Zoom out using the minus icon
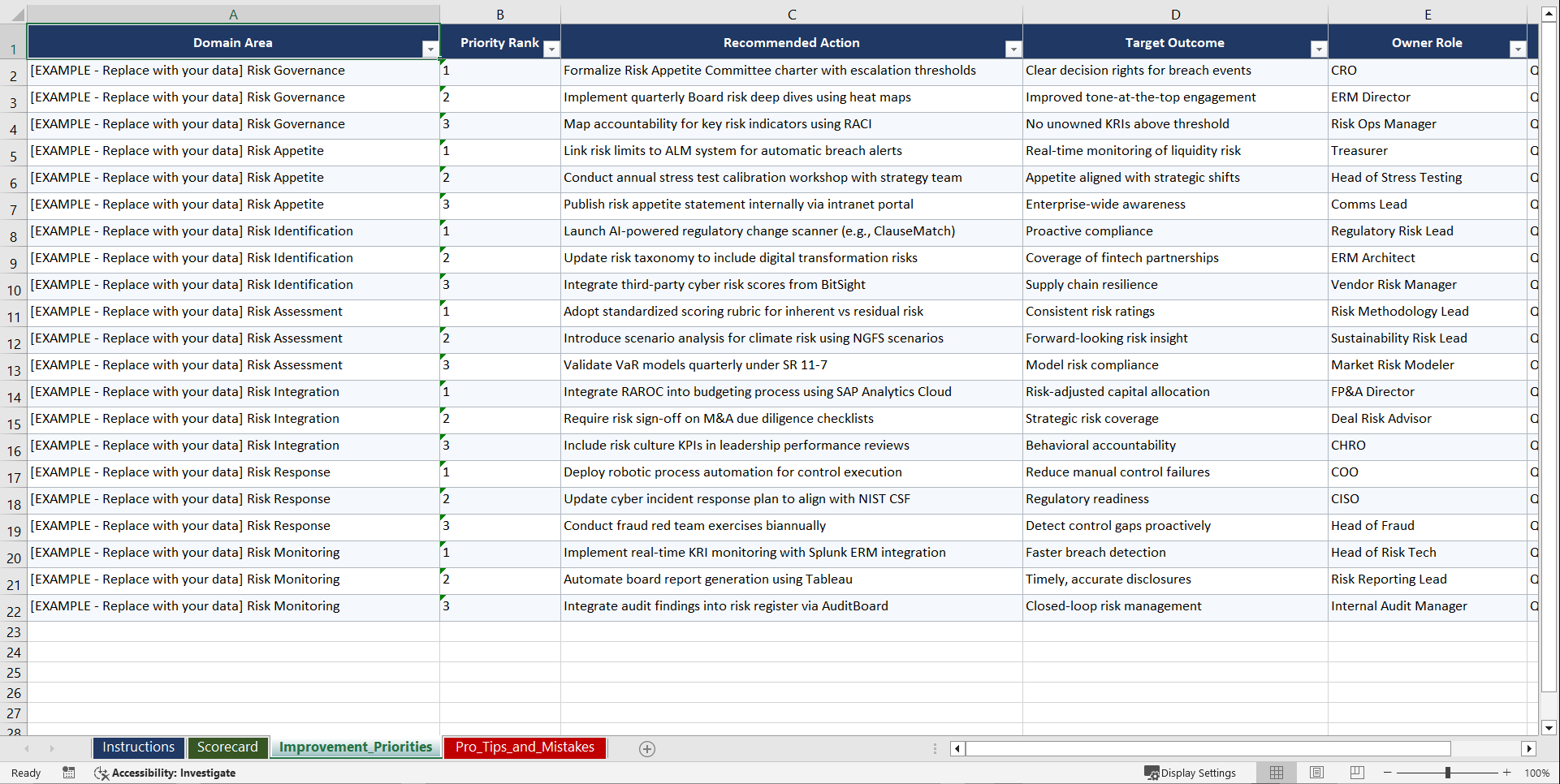Viewport: 1560px width, 784px height. coord(1388,773)
